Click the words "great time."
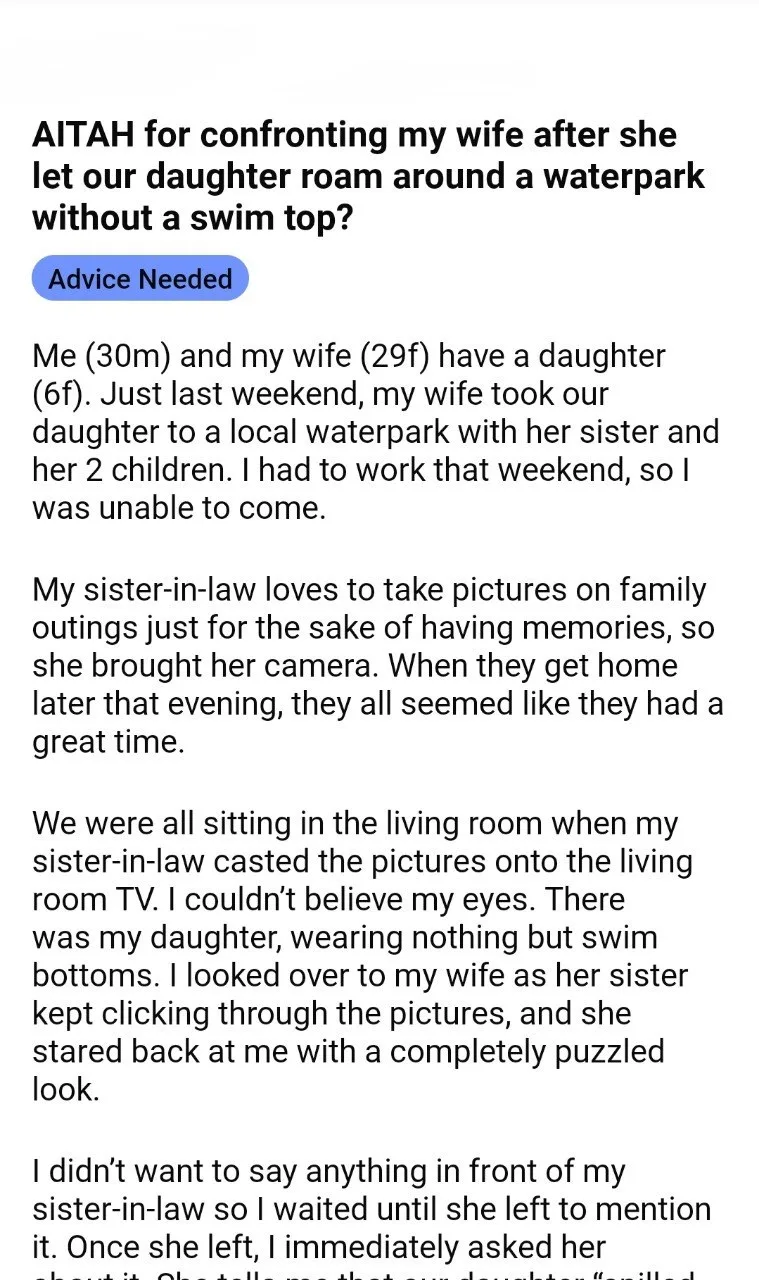Image resolution: width=759 pixels, height=1280 pixels. [x=108, y=742]
